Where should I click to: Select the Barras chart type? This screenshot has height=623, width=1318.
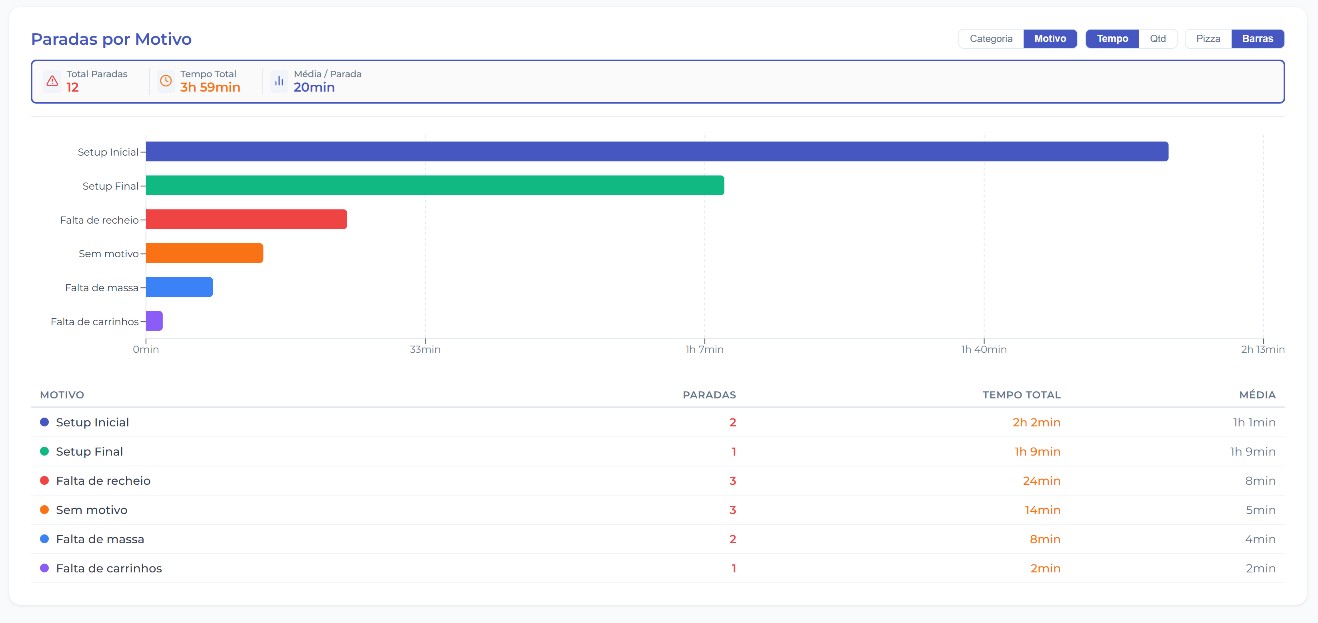[x=1258, y=39]
